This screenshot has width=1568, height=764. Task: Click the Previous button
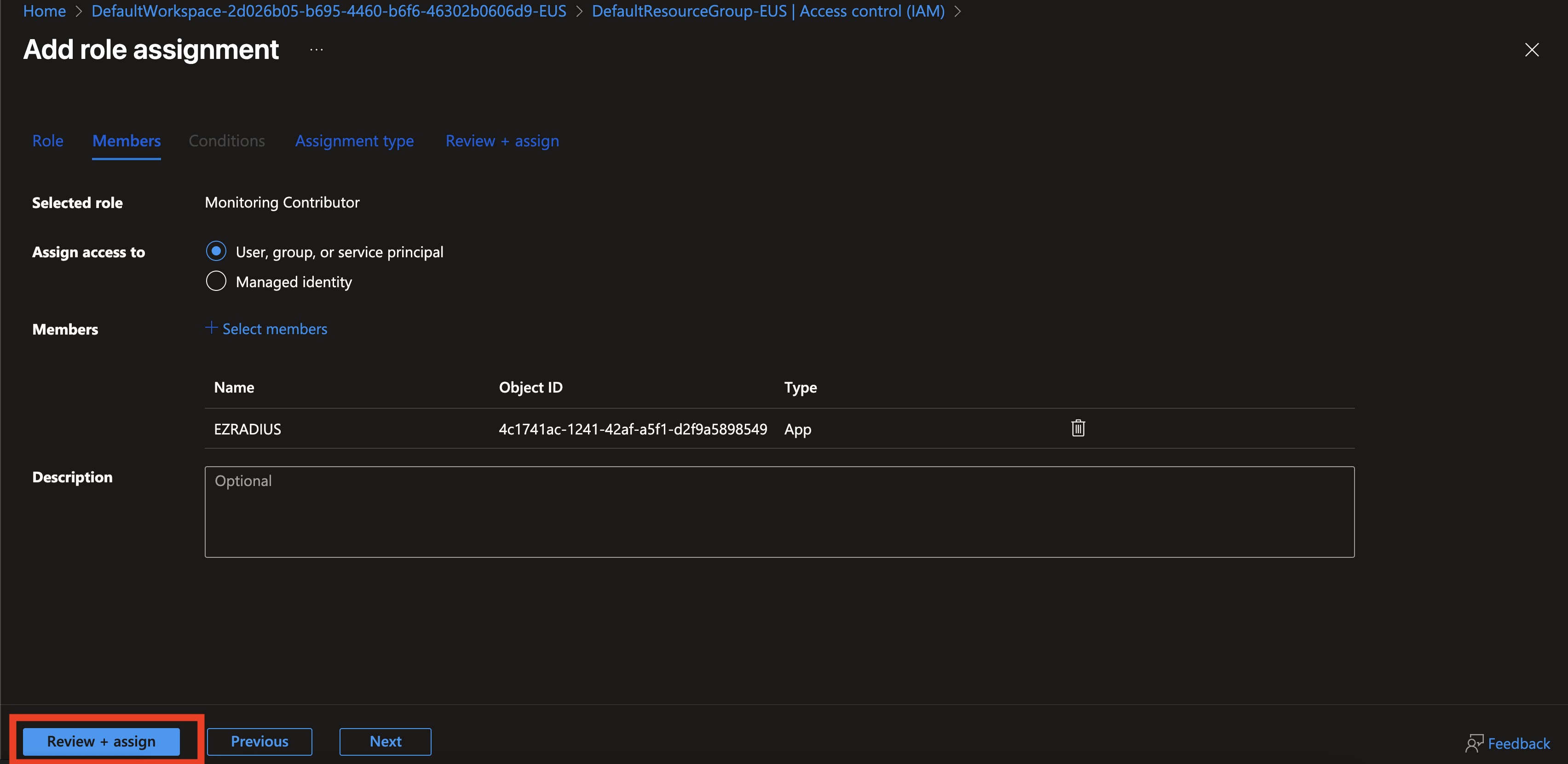pyautogui.click(x=259, y=741)
